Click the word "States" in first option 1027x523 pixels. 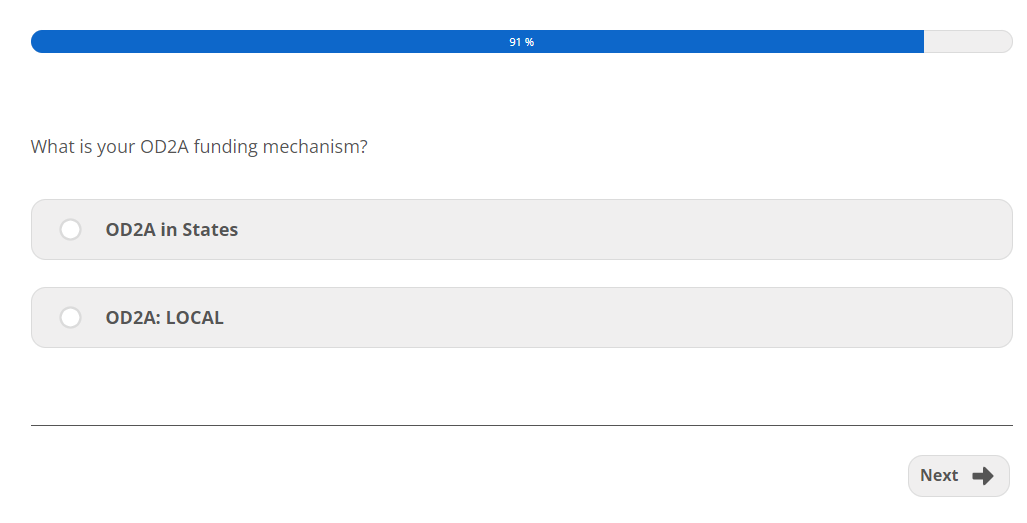[210, 230]
